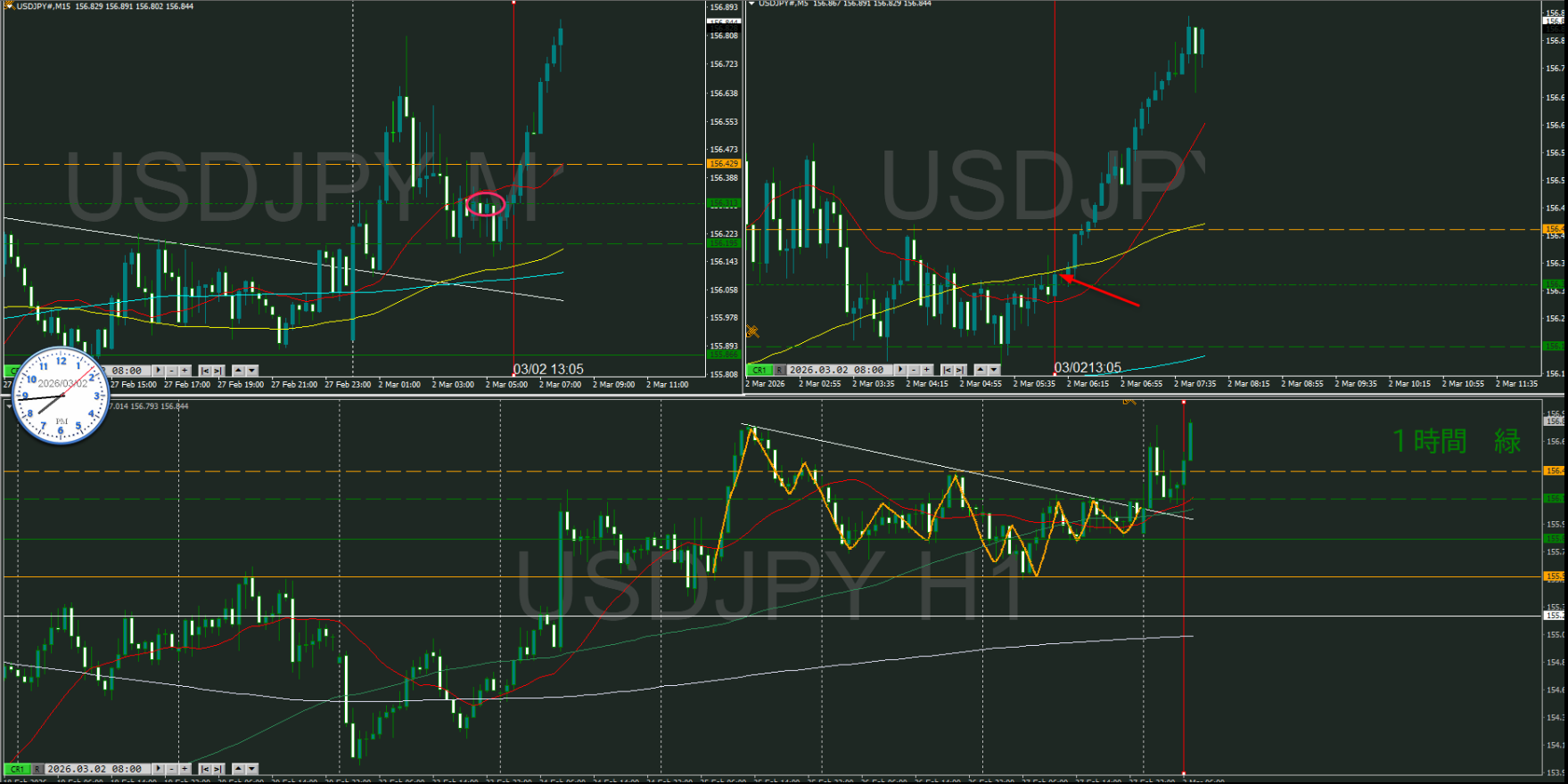The height and width of the screenshot is (784, 1568).
Task: Toggle the green CR1 button in H1 chart
Action: click(16, 769)
